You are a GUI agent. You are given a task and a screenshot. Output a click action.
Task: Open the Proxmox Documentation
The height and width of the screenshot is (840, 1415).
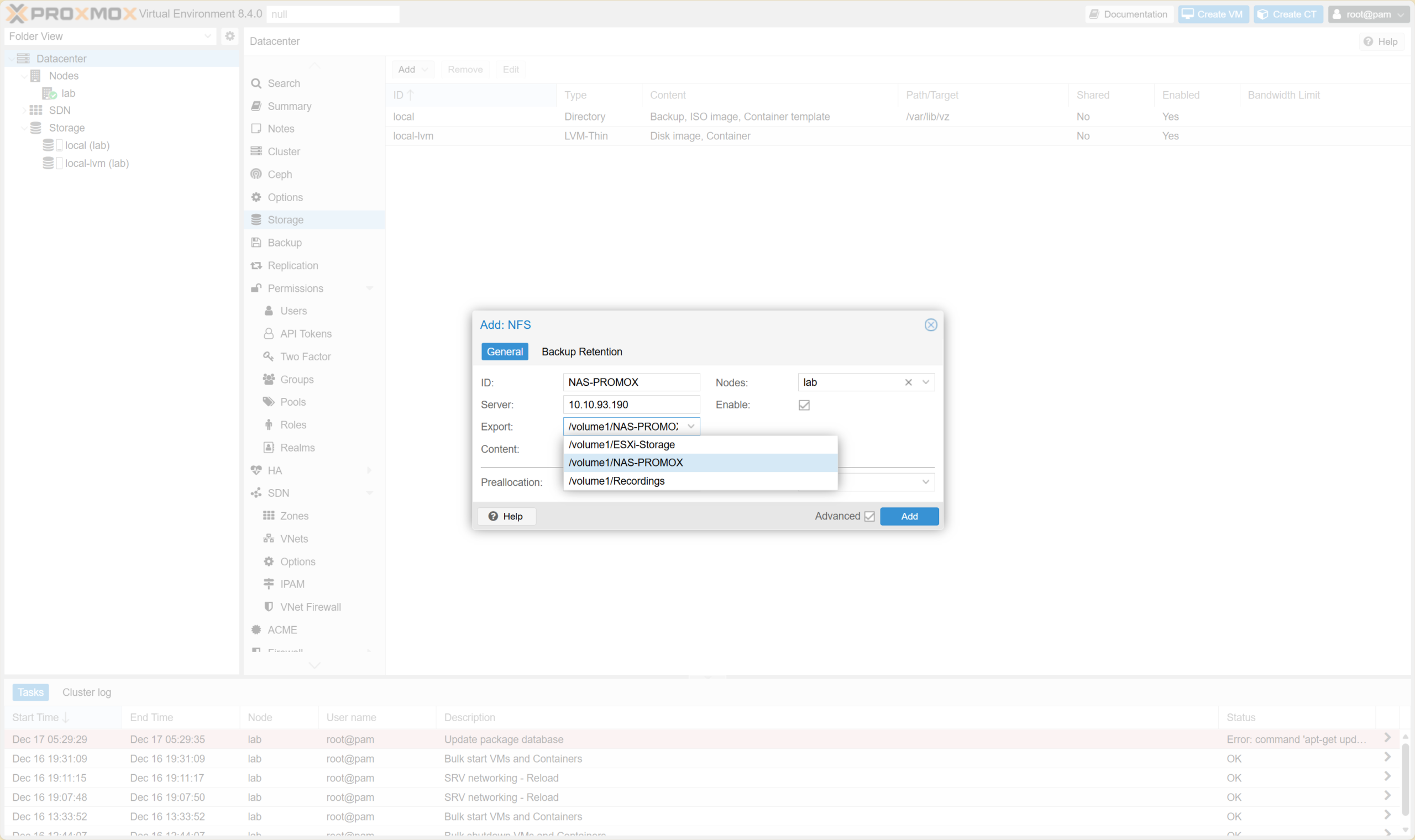[1128, 14]
